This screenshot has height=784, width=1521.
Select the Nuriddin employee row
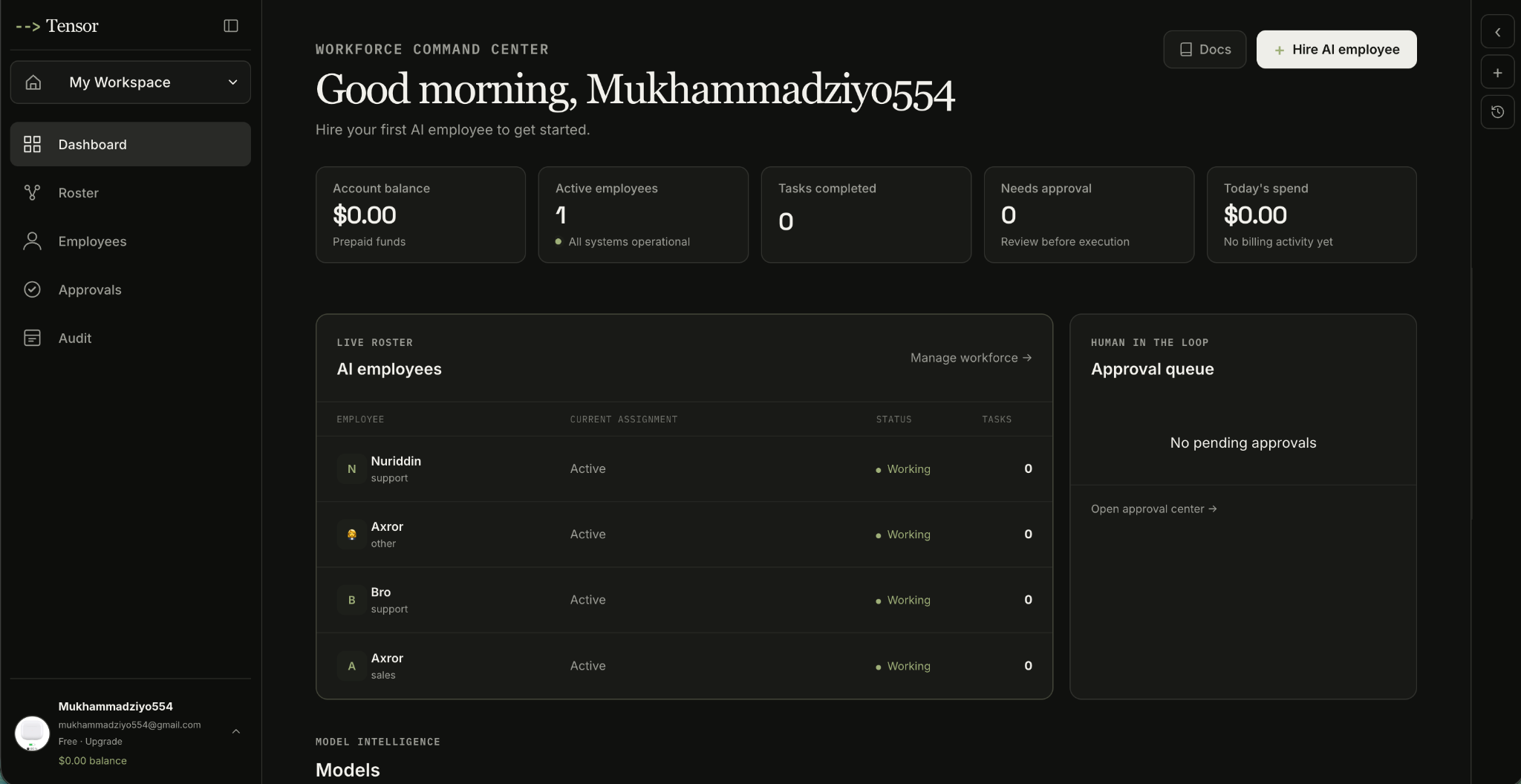[684, 469]
